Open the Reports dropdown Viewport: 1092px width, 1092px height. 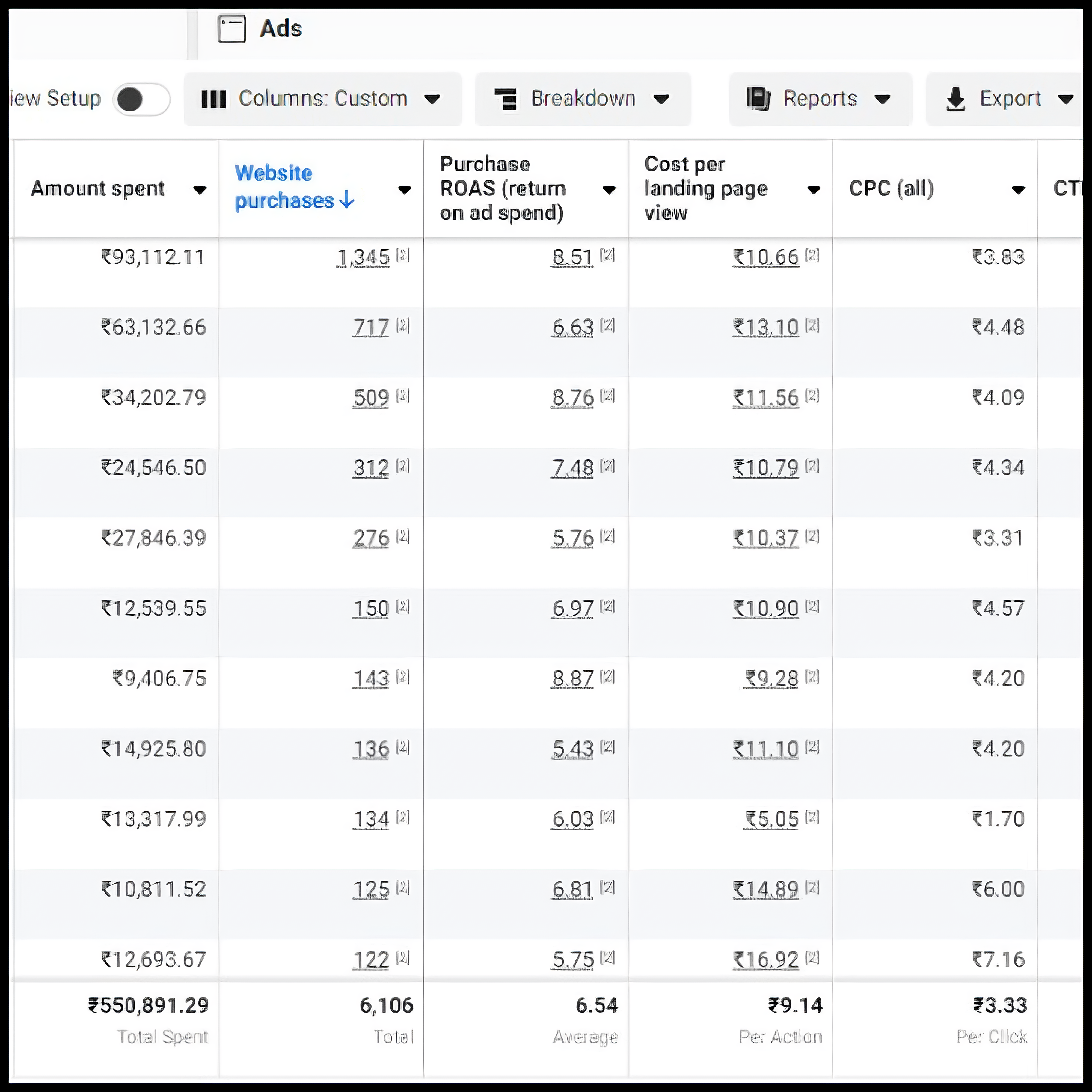[820, 99]
